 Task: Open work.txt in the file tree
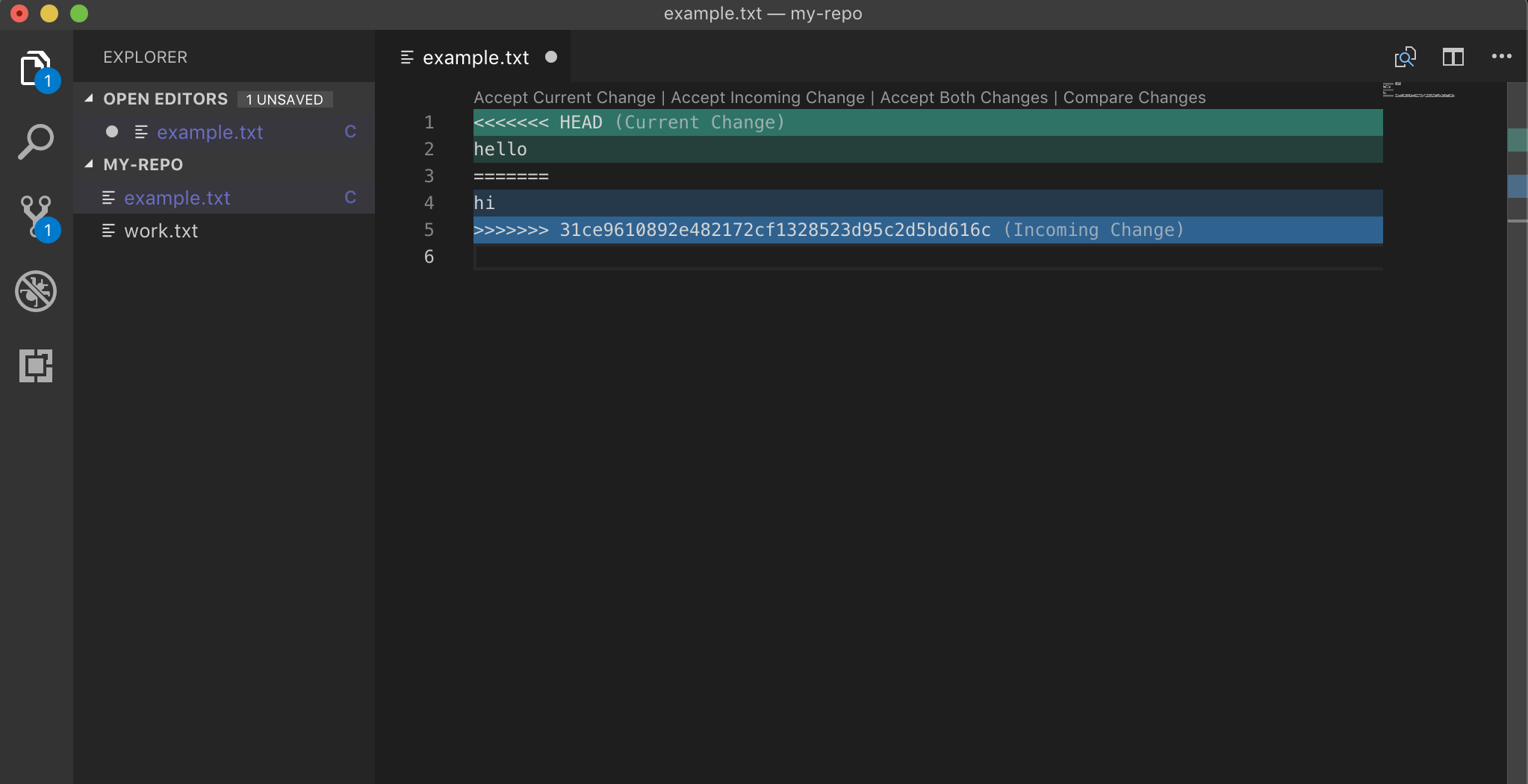(x=161, y=231)
